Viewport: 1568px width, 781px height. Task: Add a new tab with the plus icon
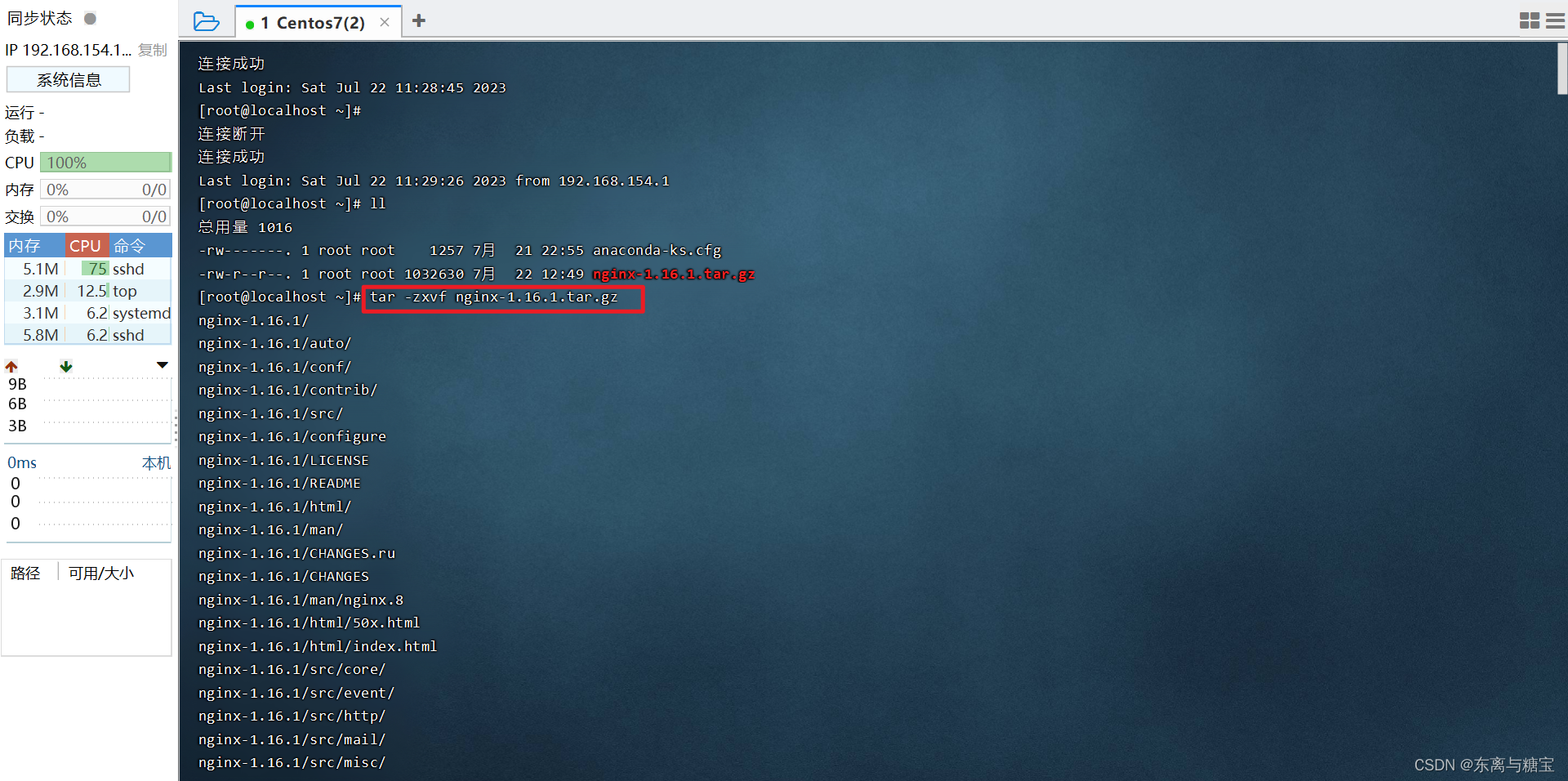click(419, 21)
